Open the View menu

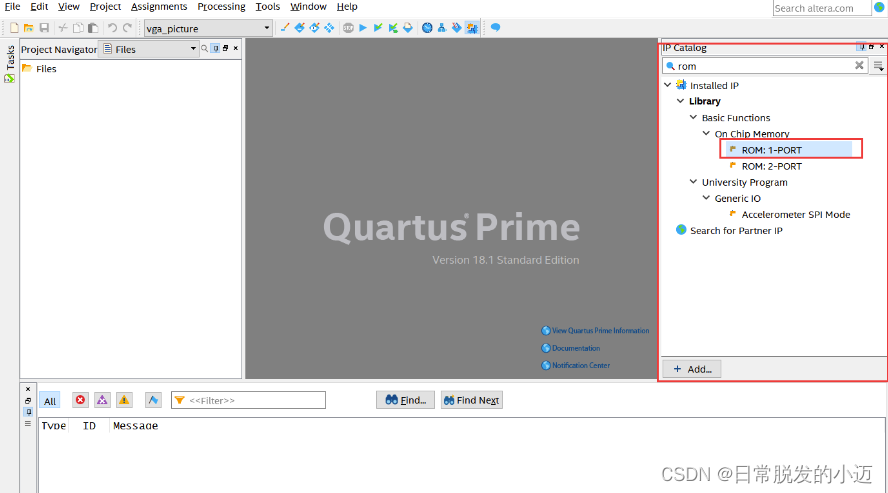[x=69, y=7]
